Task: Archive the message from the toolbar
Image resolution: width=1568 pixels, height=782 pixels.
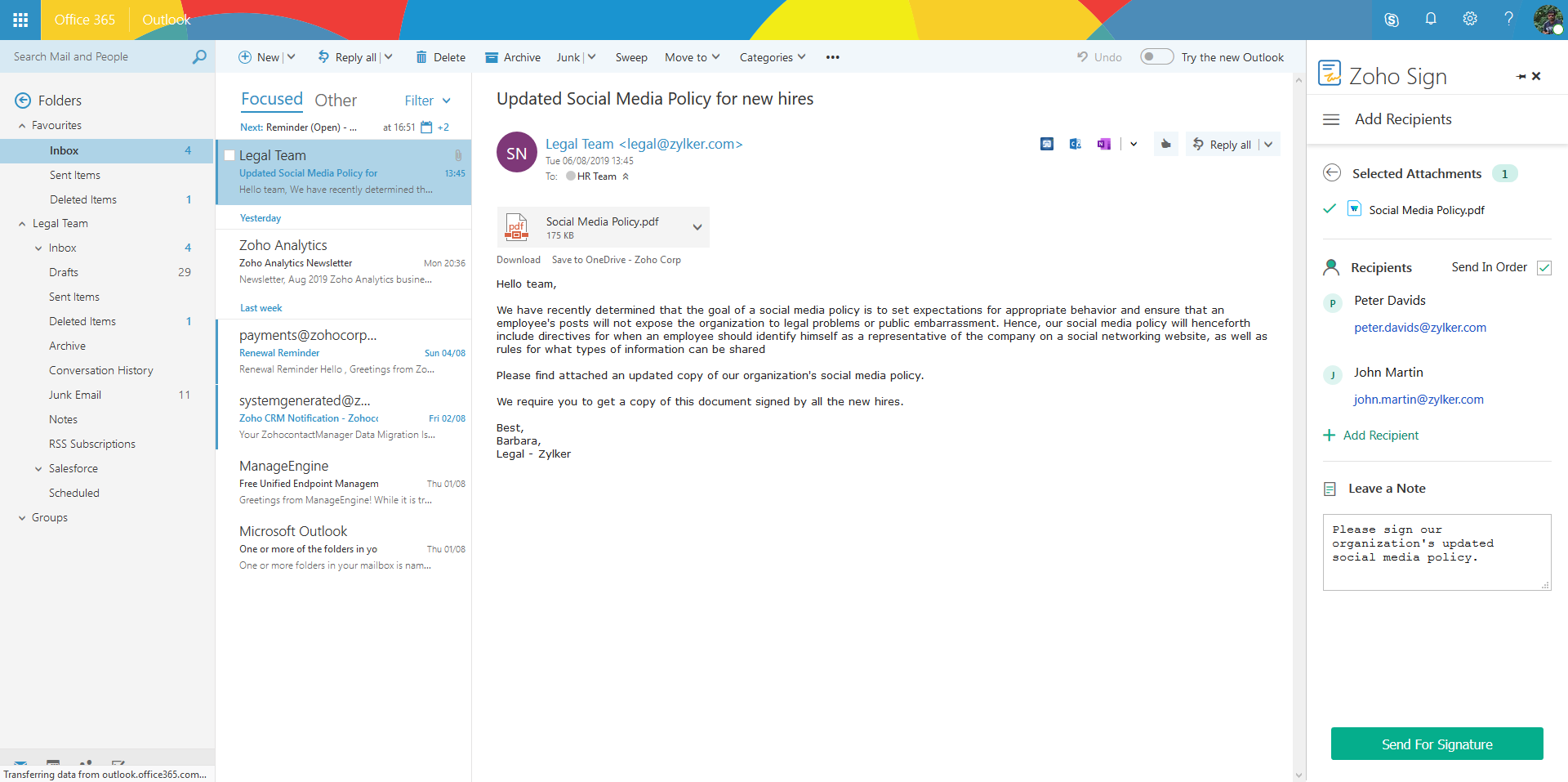Action: click(513, 57)
